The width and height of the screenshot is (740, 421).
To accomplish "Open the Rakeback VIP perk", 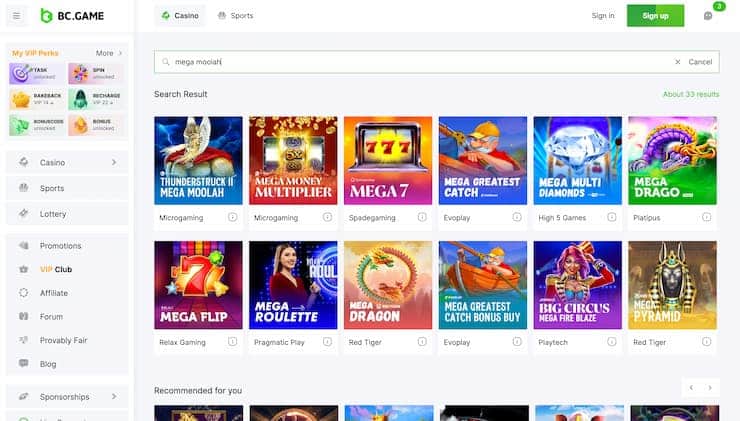I will point(37,99).
